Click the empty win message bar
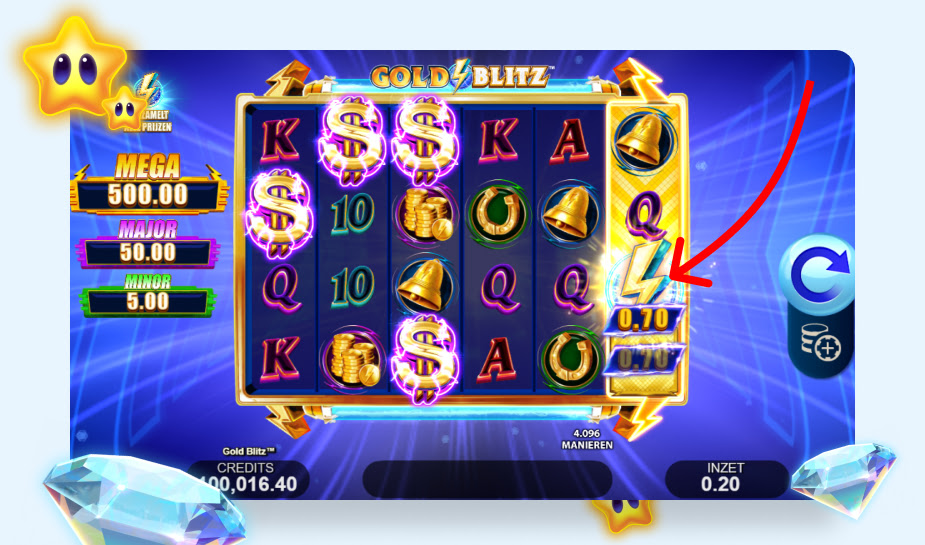Screen dimensions: 925x545 [487, 479]
